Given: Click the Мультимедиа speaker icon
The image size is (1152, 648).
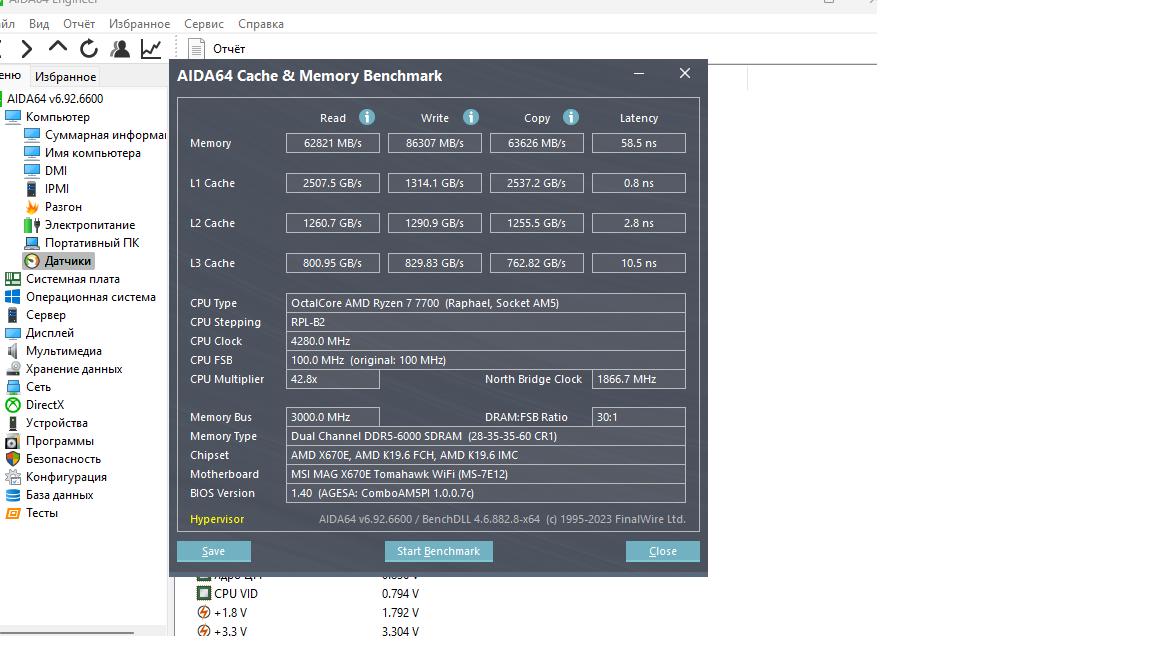Looking at the screenshot, I should (13, 351).
